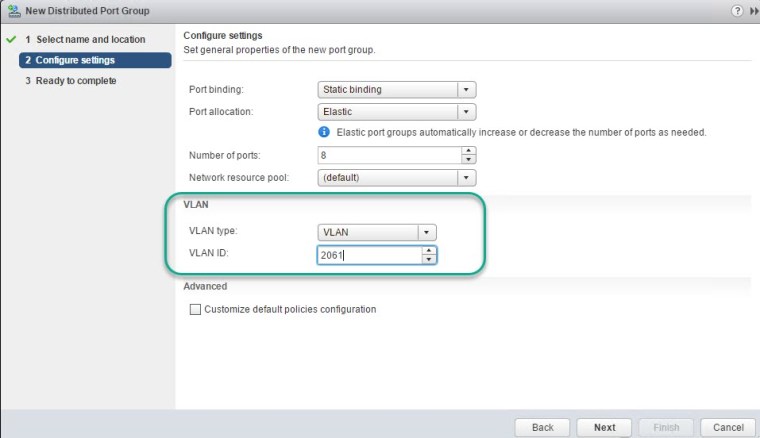760x438 pixels.
Task: Click 'Set general properties of the new port group.'
Action: click(x=279, y=50)
